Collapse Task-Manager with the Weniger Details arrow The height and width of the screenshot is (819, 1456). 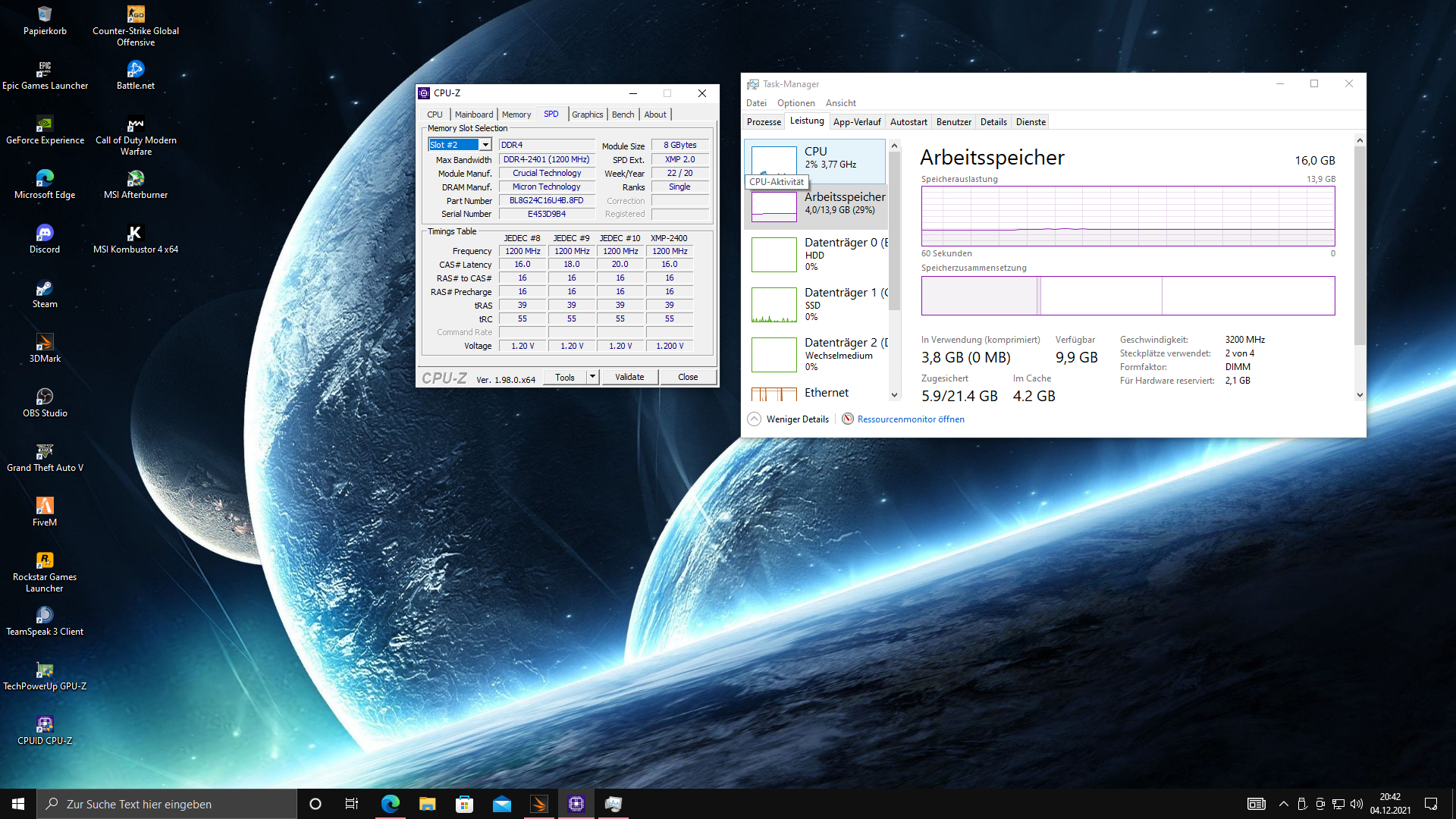754,419
